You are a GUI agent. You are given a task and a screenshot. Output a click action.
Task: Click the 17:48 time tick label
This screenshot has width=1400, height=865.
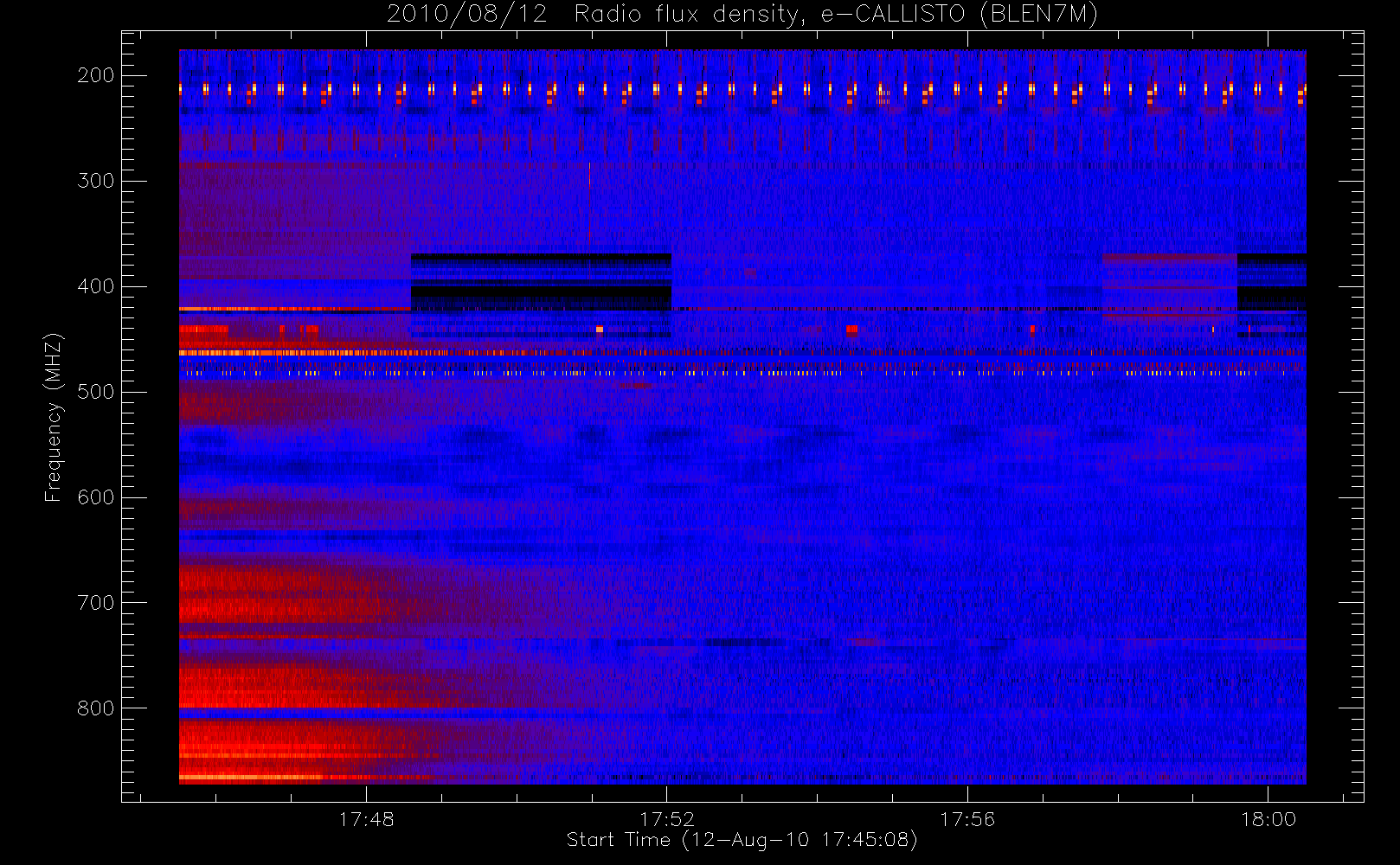(x=366, y=819)
